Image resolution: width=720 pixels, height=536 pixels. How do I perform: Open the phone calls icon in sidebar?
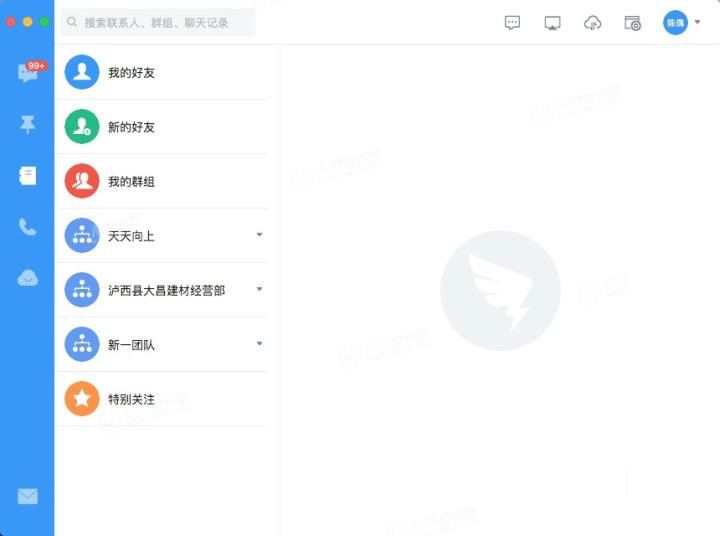coord(27,227)
